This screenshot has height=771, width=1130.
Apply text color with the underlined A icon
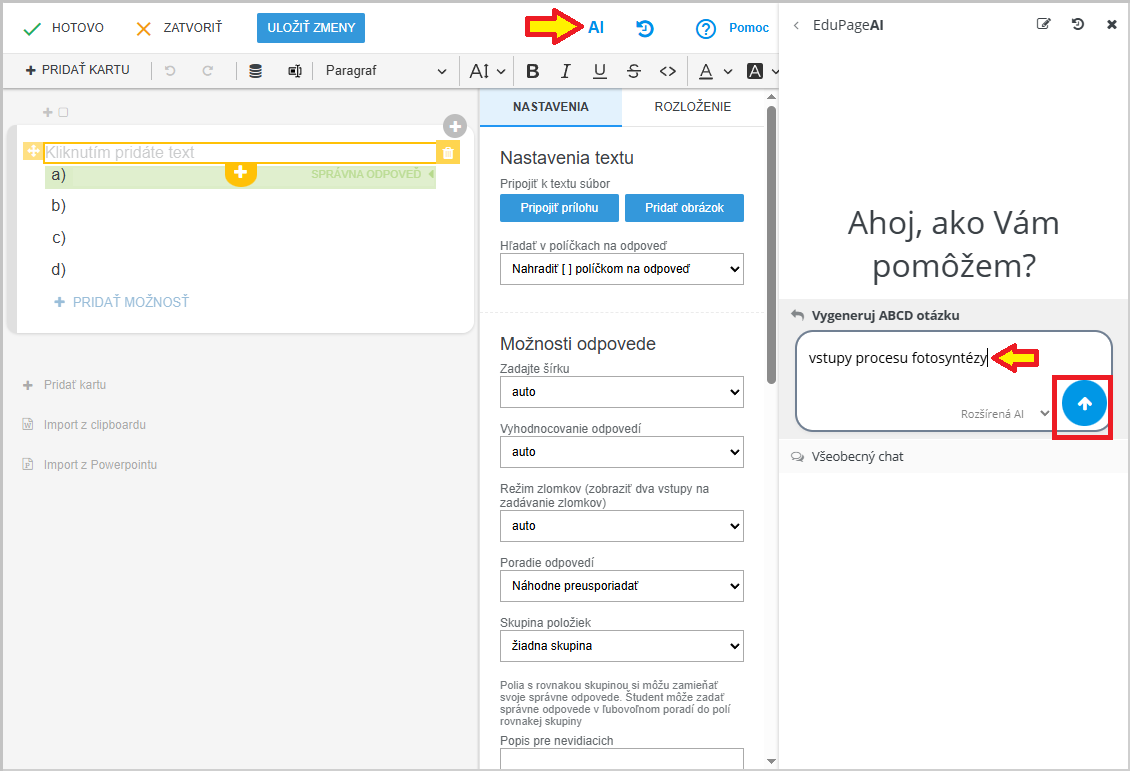[706, 71]
